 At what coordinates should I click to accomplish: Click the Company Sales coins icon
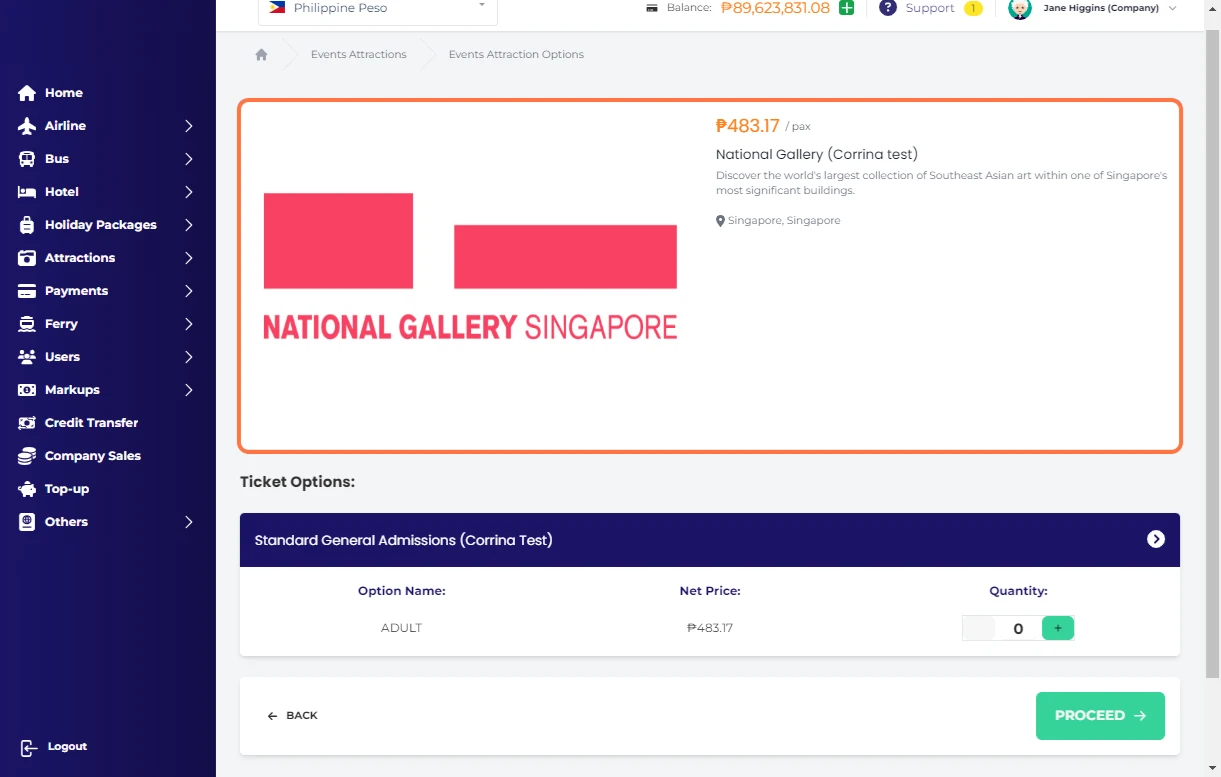click(x=27, y=456)
